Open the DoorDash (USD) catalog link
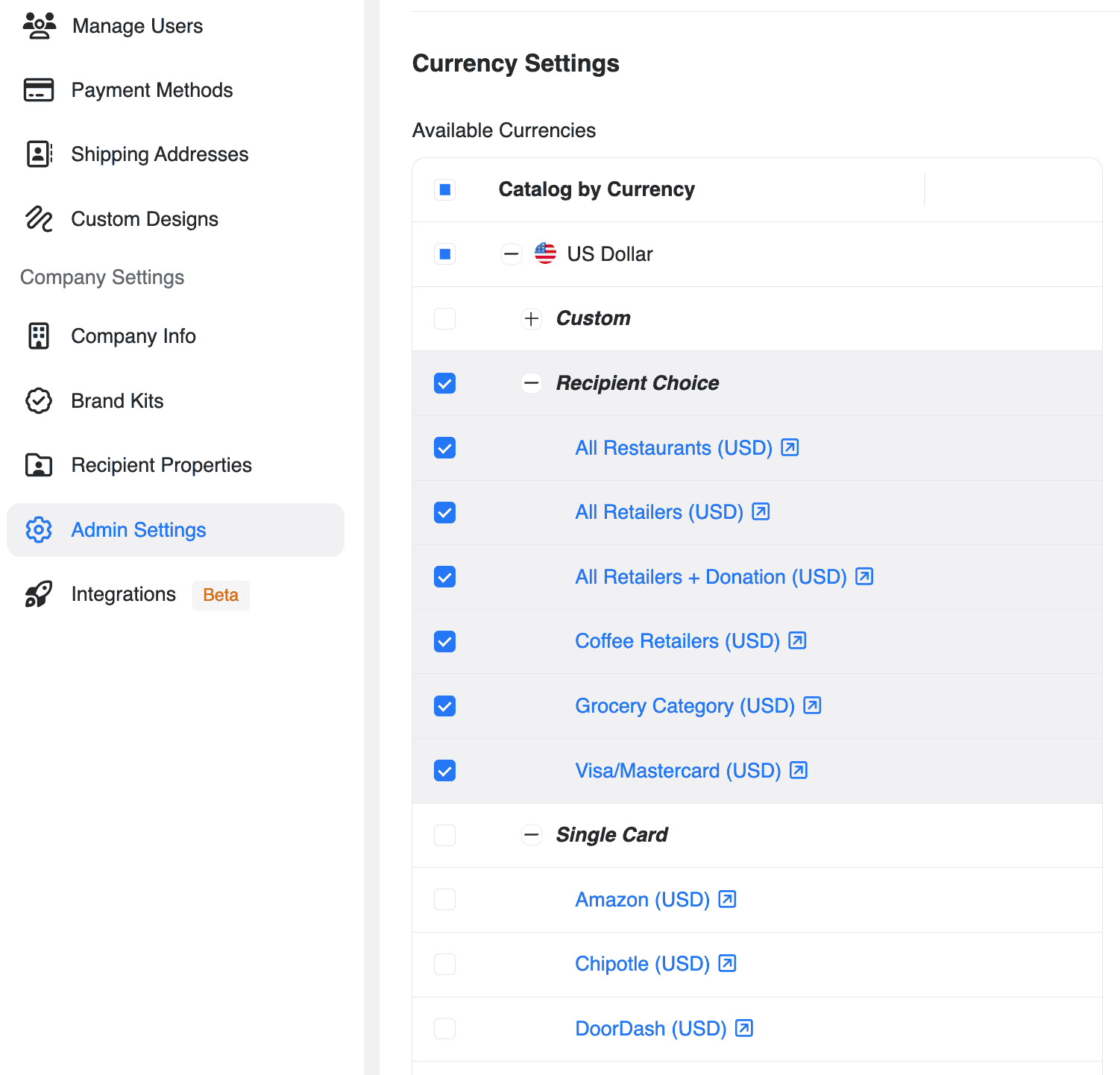This screenshot has height=1075, width=1120. pos(650,1029)
